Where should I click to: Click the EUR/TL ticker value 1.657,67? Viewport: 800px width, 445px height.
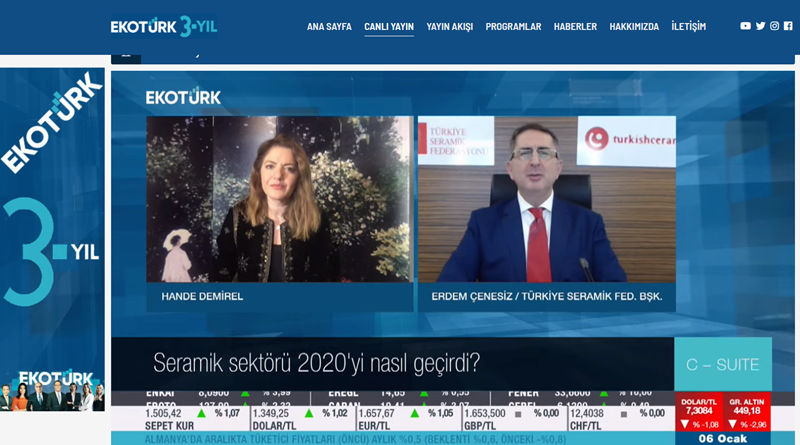(377, 413)
